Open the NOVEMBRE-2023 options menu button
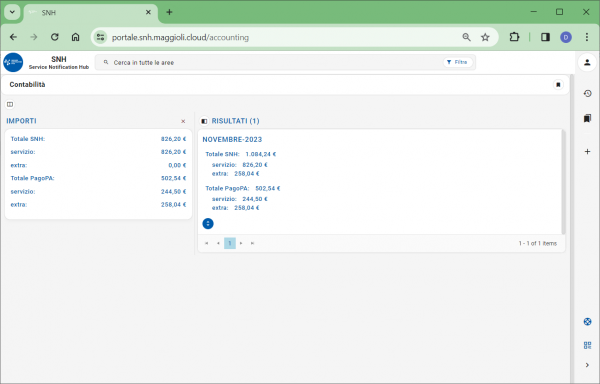Screen dimensions: 600x384 click(x=208, y=223)
